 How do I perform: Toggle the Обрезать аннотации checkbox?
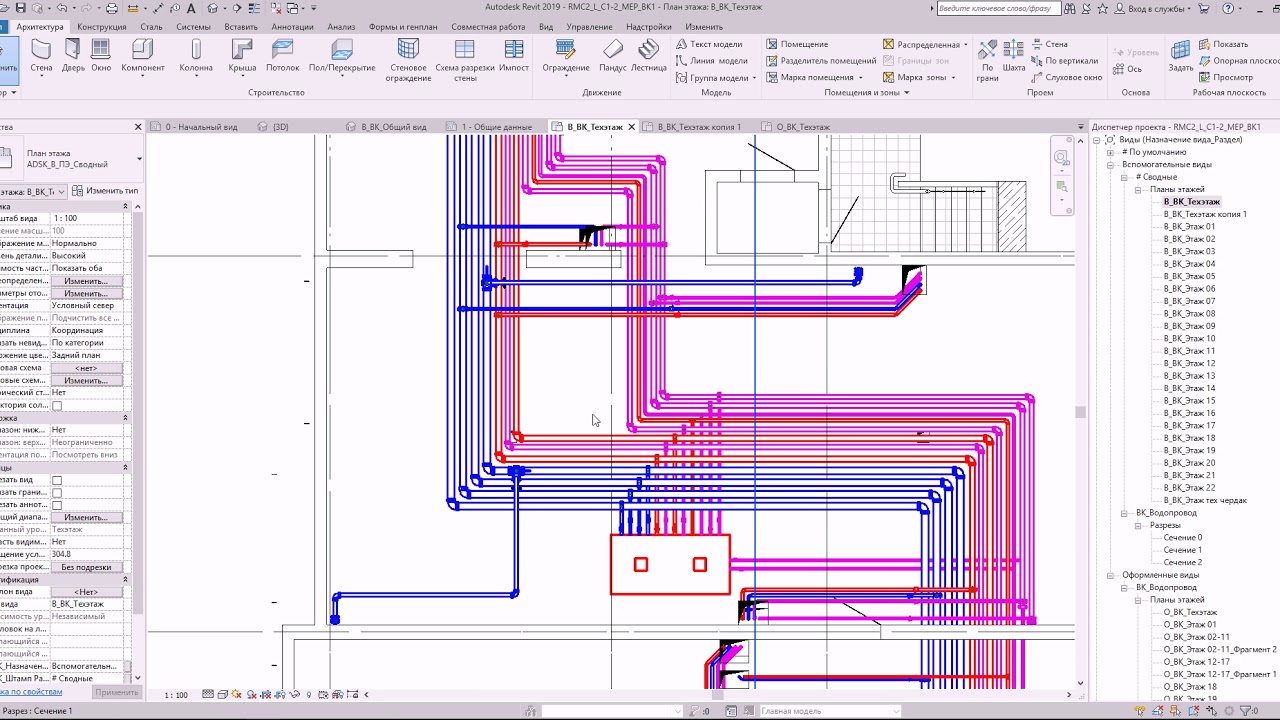(x=57, y=505)
